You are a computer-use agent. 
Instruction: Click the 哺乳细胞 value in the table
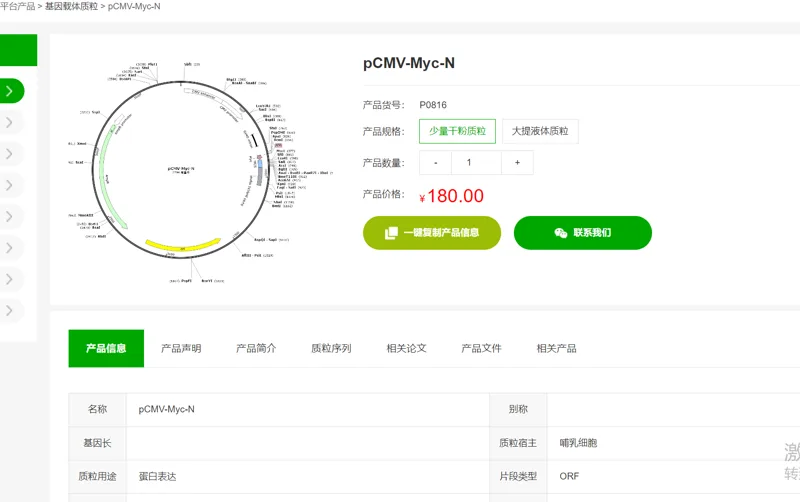[578, 443]
